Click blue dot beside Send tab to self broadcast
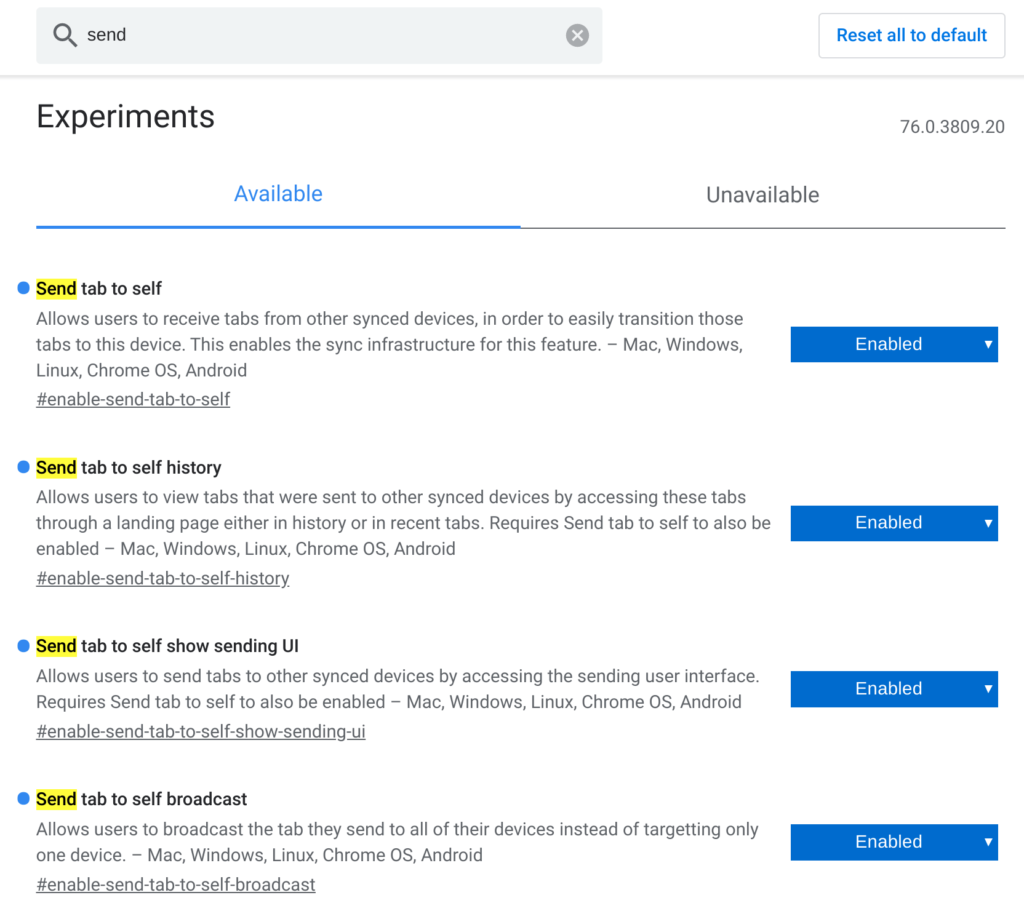Viewport: 1024px width, 903px height. pyautogui.click(x=24, y=799)
